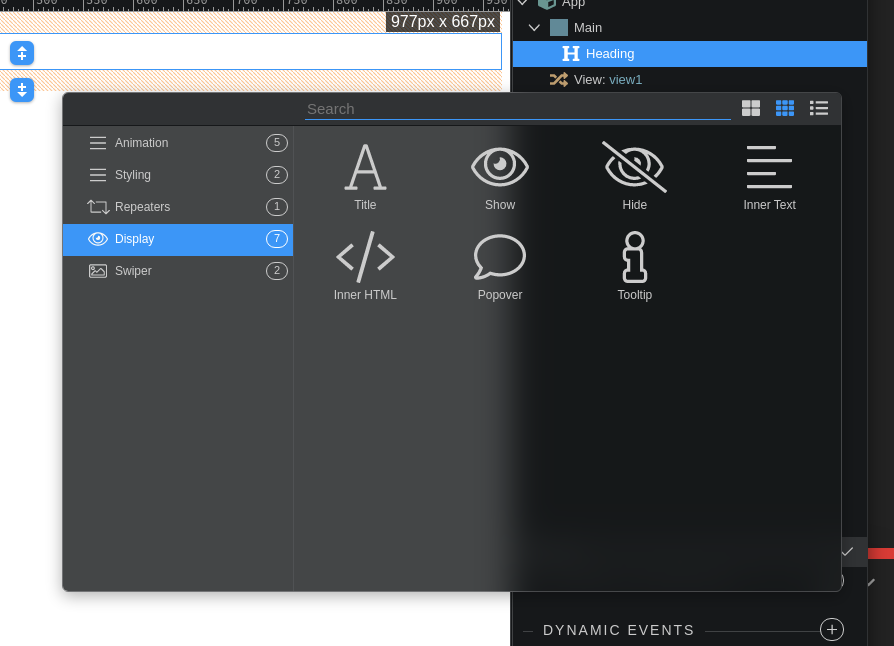Focus the Search input field
This screenshot has width=894, height=646.
click(518, 109)
